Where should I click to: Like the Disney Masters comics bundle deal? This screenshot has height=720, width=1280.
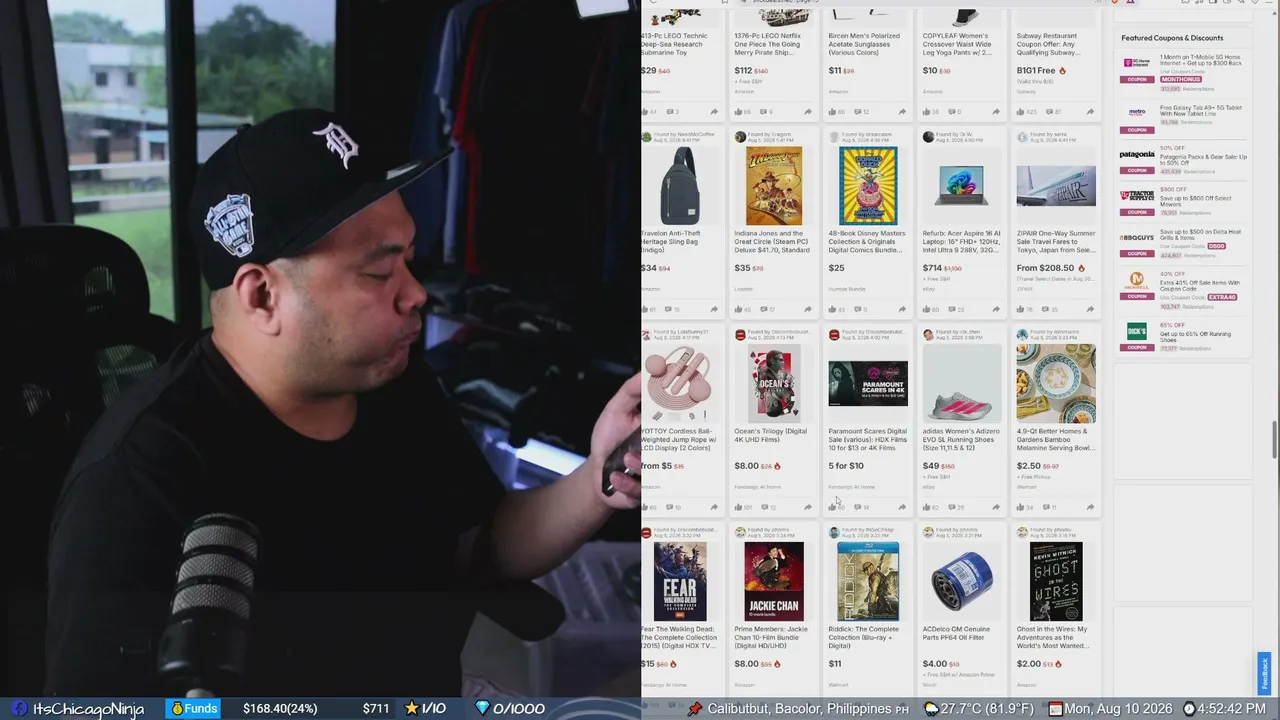tap(833, 309)
